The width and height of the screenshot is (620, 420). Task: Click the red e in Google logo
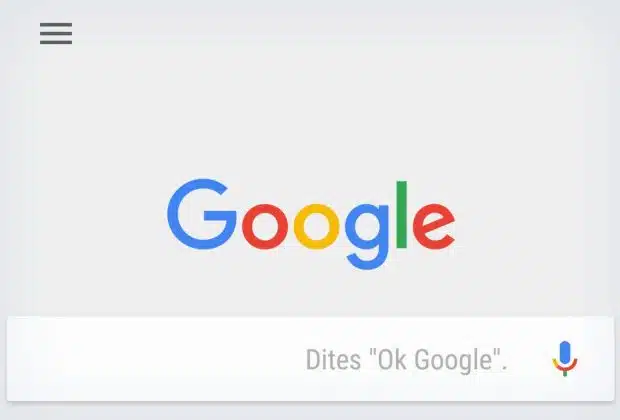pyautogui.click(x=434, y=227)
